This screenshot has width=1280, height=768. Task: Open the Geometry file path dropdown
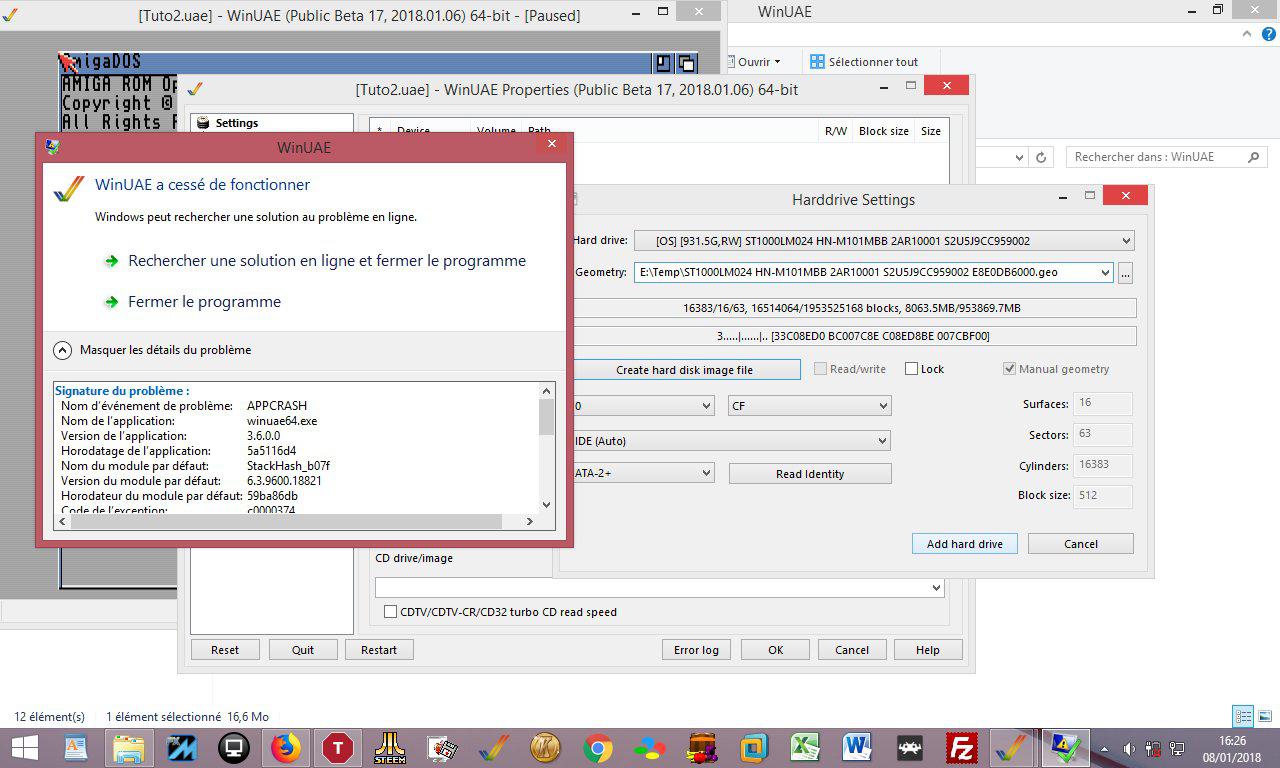(x=1104, y=272)
